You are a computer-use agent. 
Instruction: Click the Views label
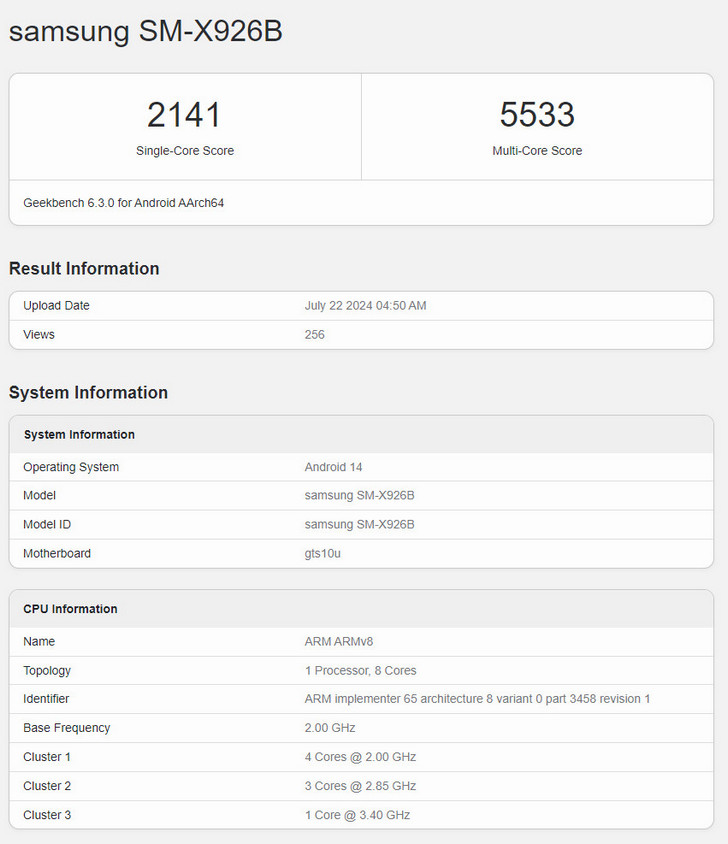[39, 334]
